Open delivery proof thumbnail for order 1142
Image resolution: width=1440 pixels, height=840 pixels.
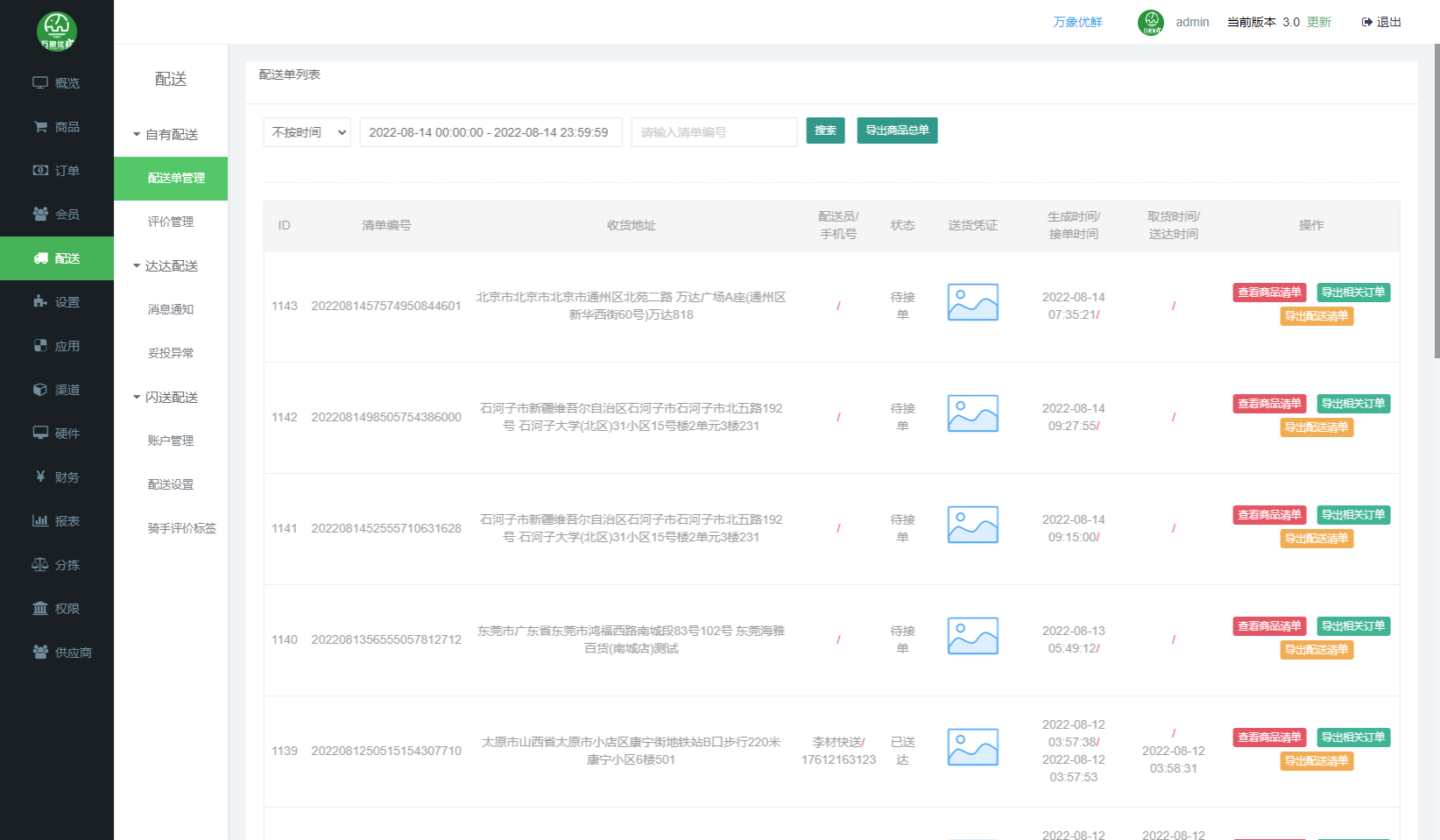972,413
